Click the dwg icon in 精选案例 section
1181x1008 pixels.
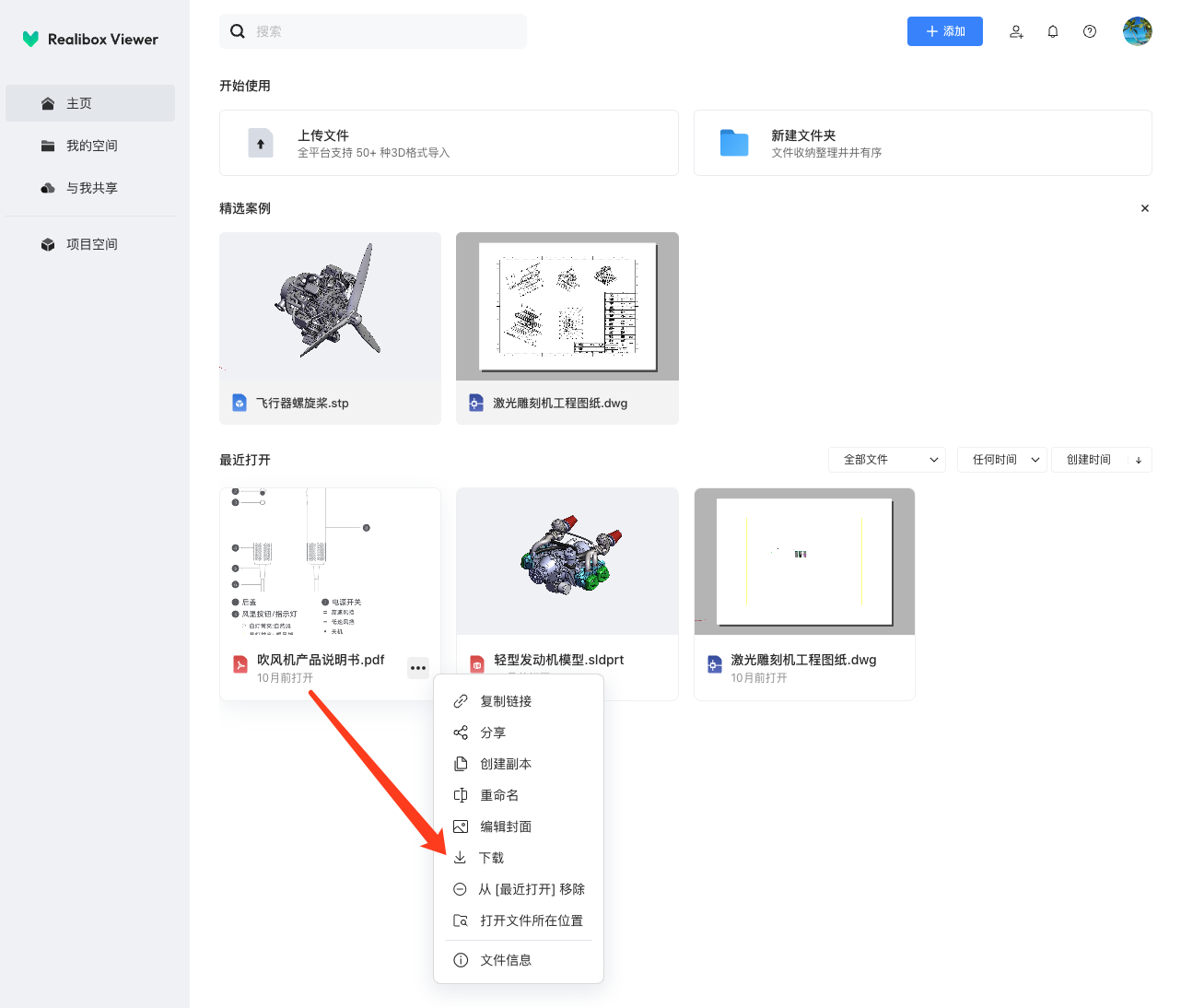(x=476, y=403)
